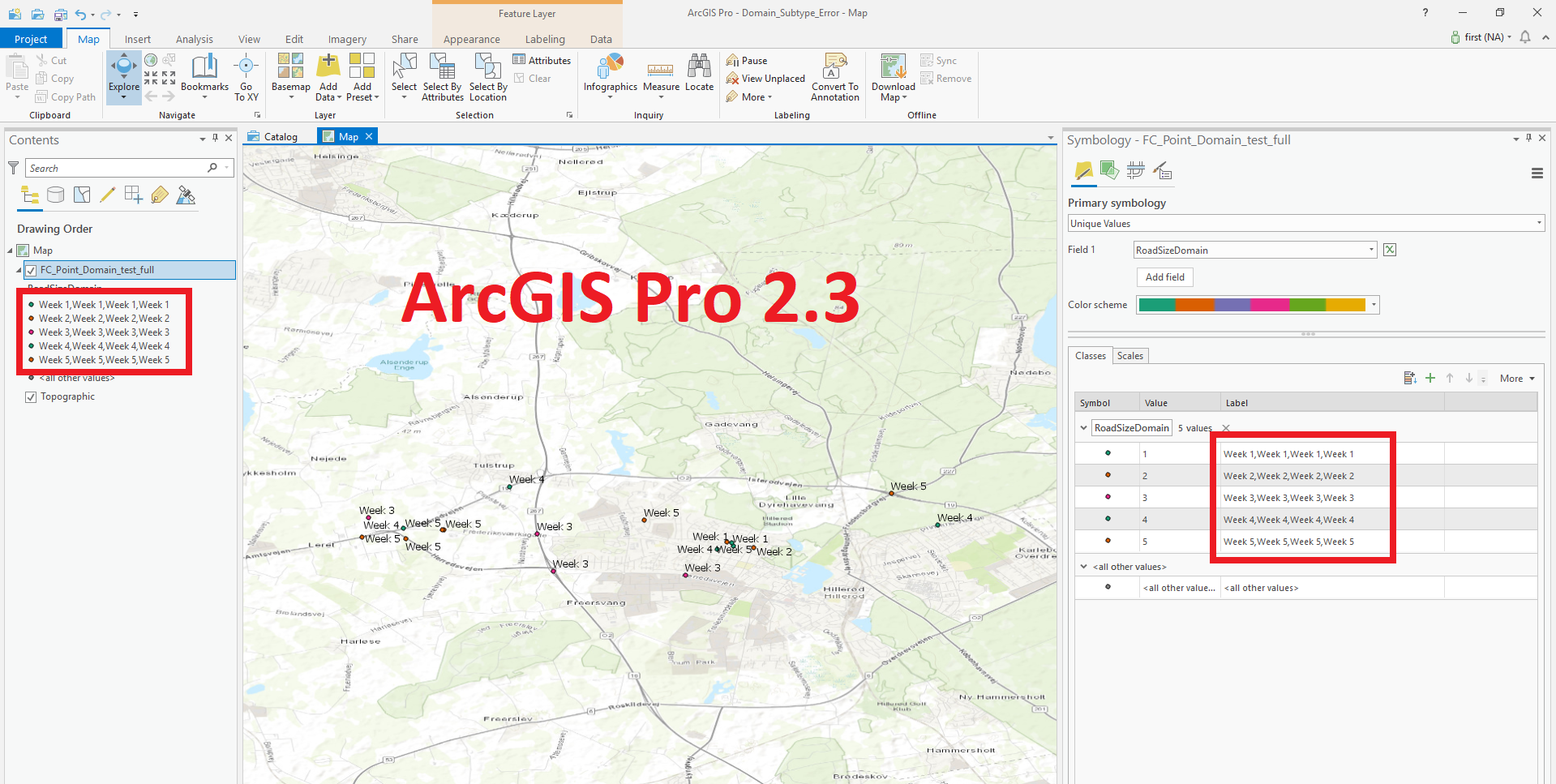Open the Vary symbology by attribute tab
Viewport: 1556px width, 784px height.
point(1109,170)
